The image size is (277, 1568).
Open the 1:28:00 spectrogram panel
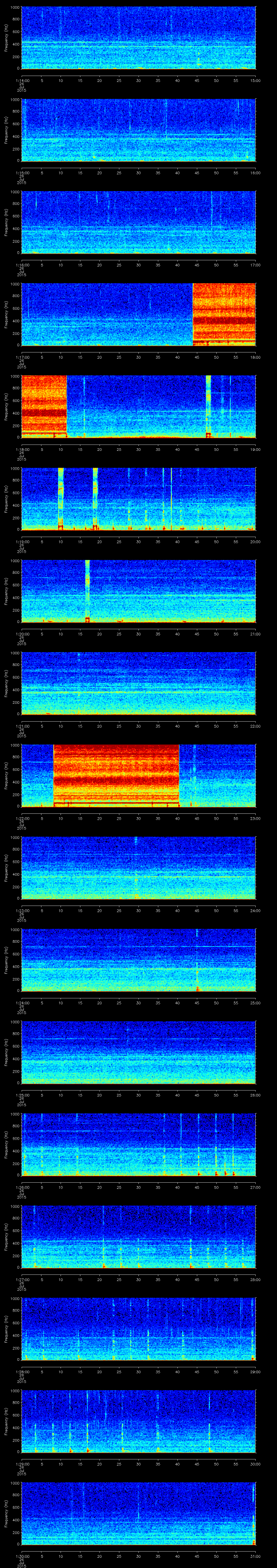point(138,1329)
